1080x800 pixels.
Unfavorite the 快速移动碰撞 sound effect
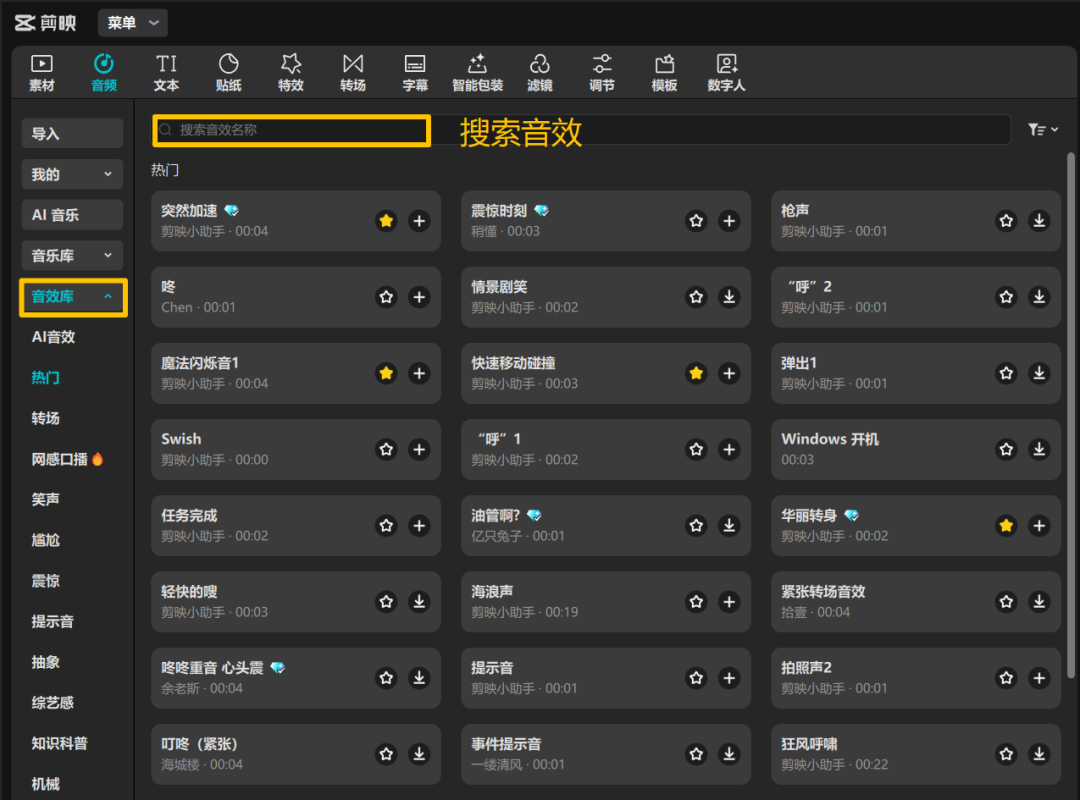tap(696, 373)
